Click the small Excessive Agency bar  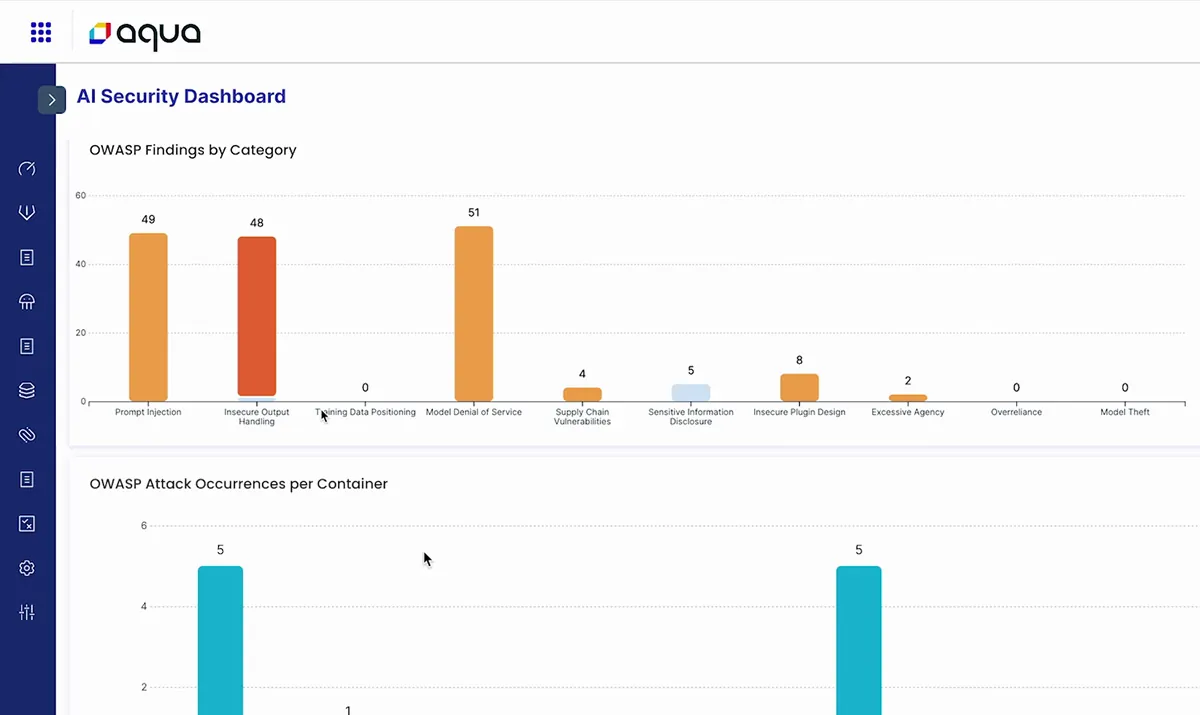(908, 398)
